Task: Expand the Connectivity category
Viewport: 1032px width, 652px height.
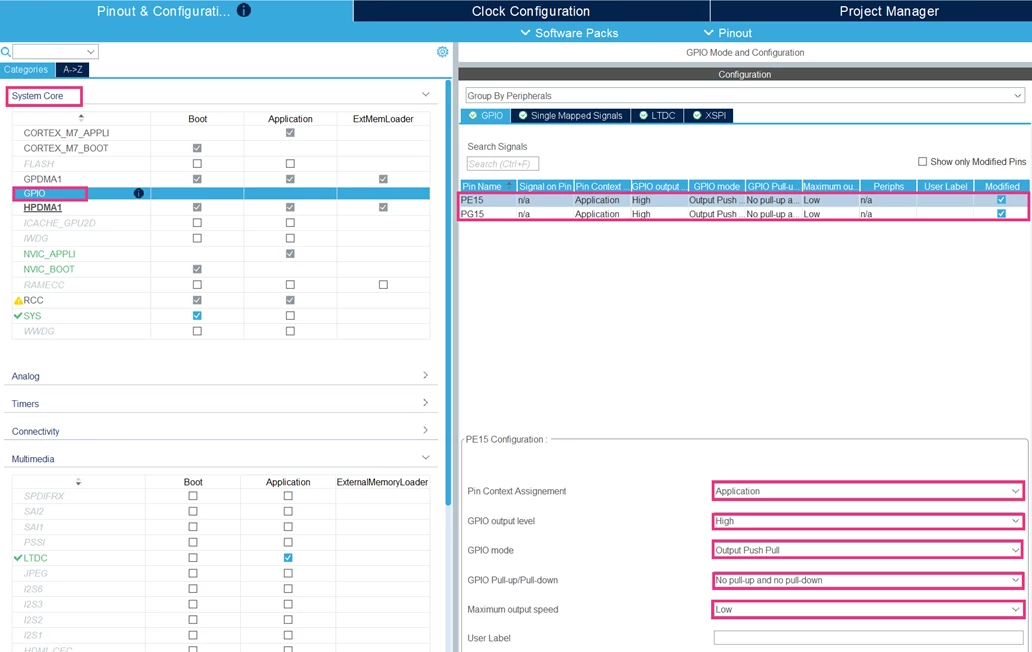Action: 425,430
